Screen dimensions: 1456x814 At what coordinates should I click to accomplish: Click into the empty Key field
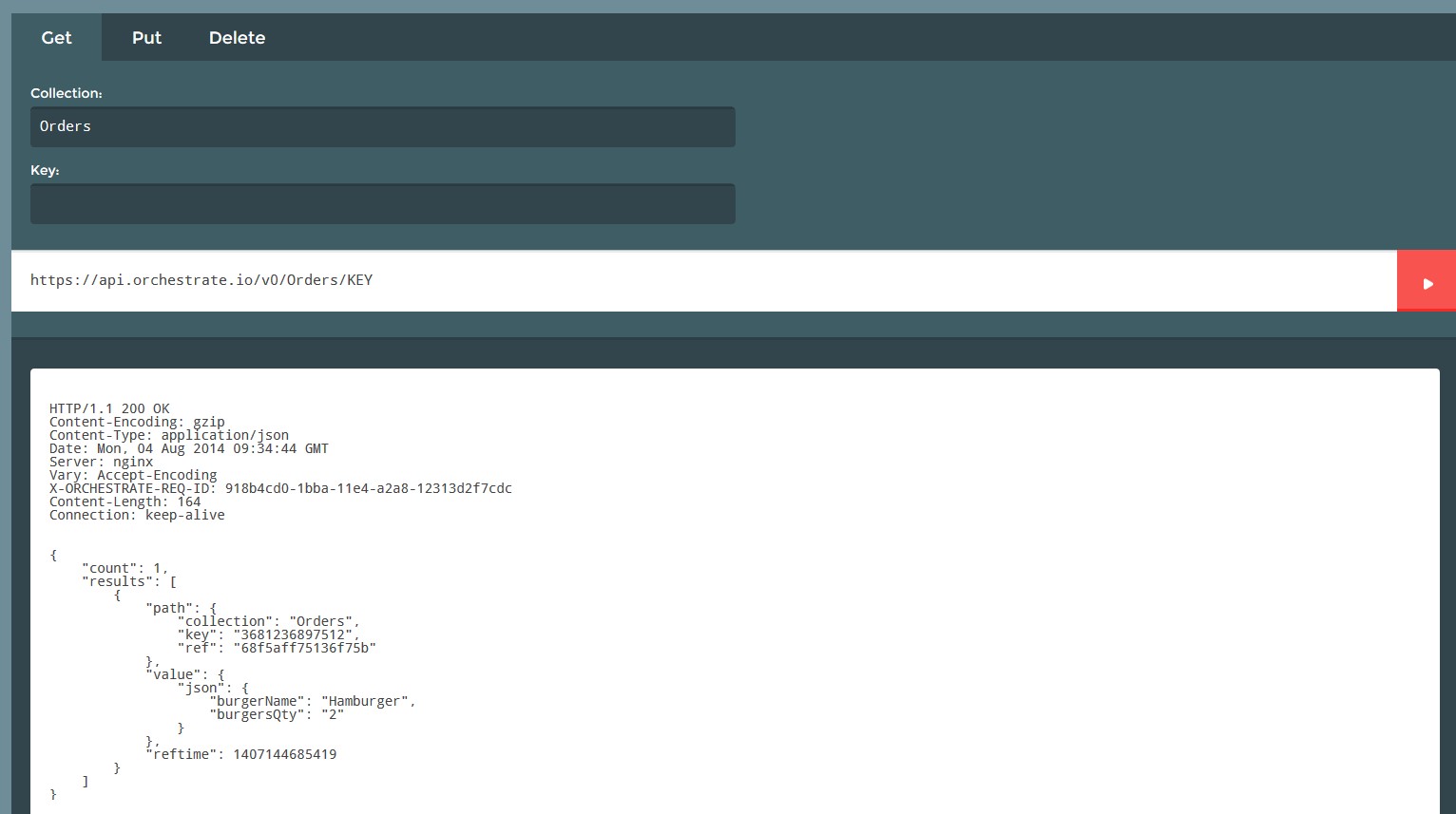382,203
